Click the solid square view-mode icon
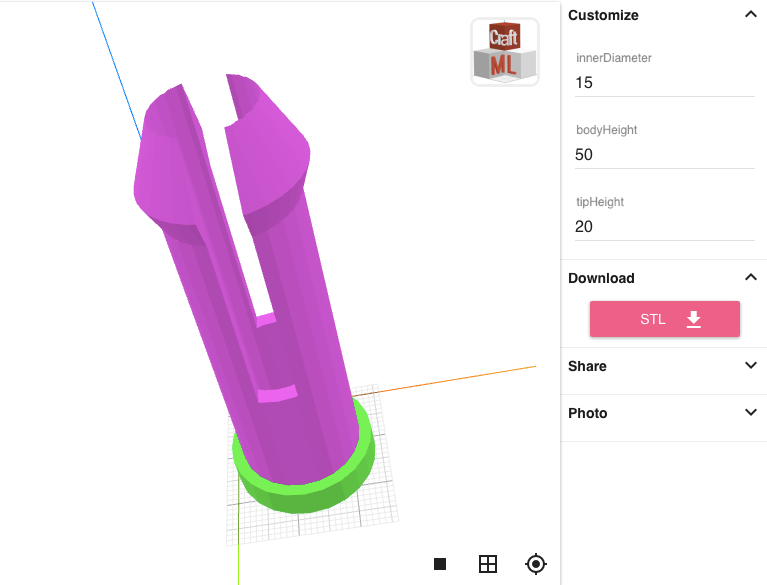This screenshot has width=767, height=585. tap(440, 564)
